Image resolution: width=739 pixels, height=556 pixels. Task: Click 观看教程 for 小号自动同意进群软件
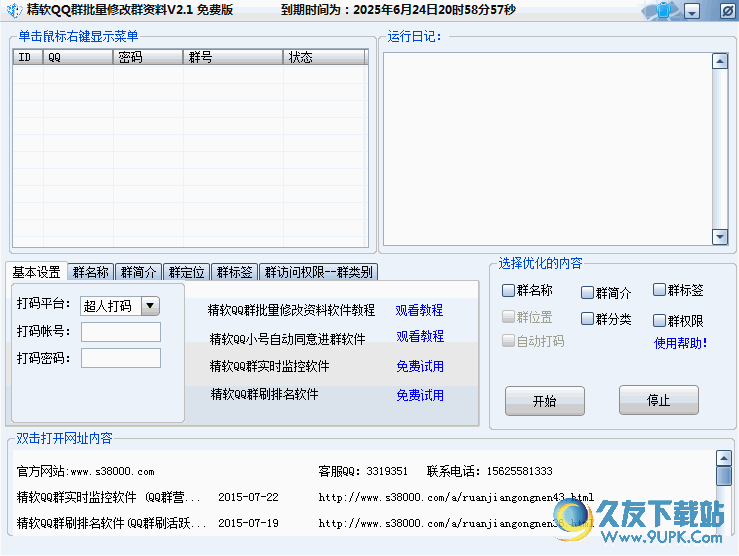(x=420, y=336)
